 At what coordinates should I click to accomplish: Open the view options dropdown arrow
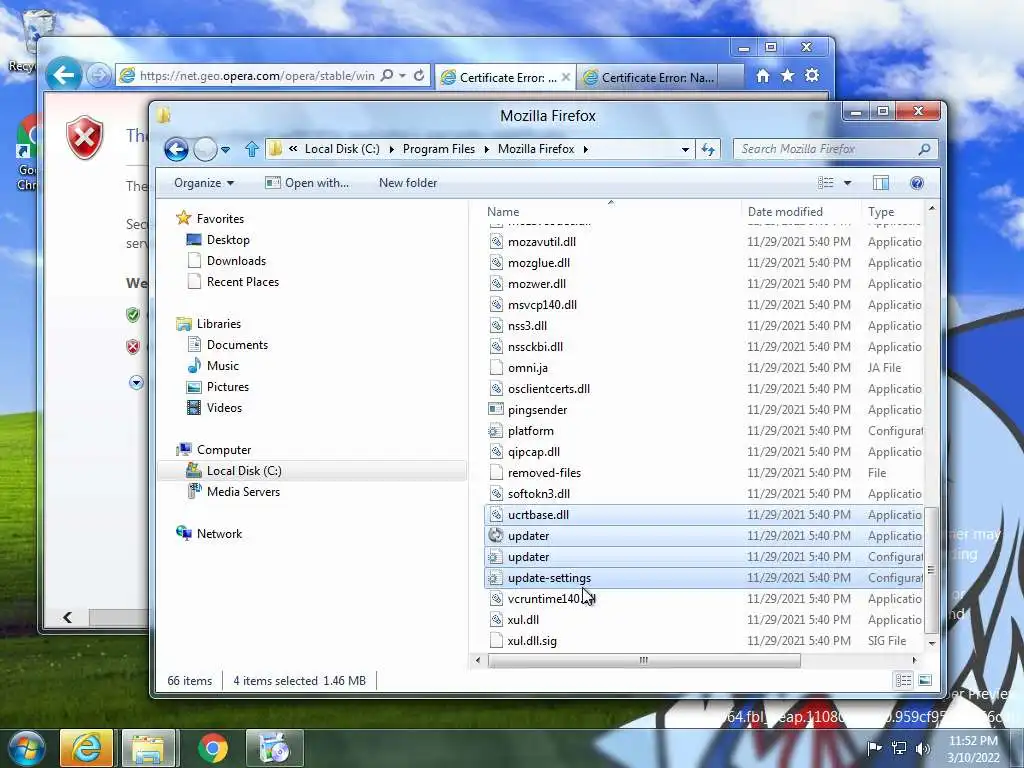click(847, 183)
